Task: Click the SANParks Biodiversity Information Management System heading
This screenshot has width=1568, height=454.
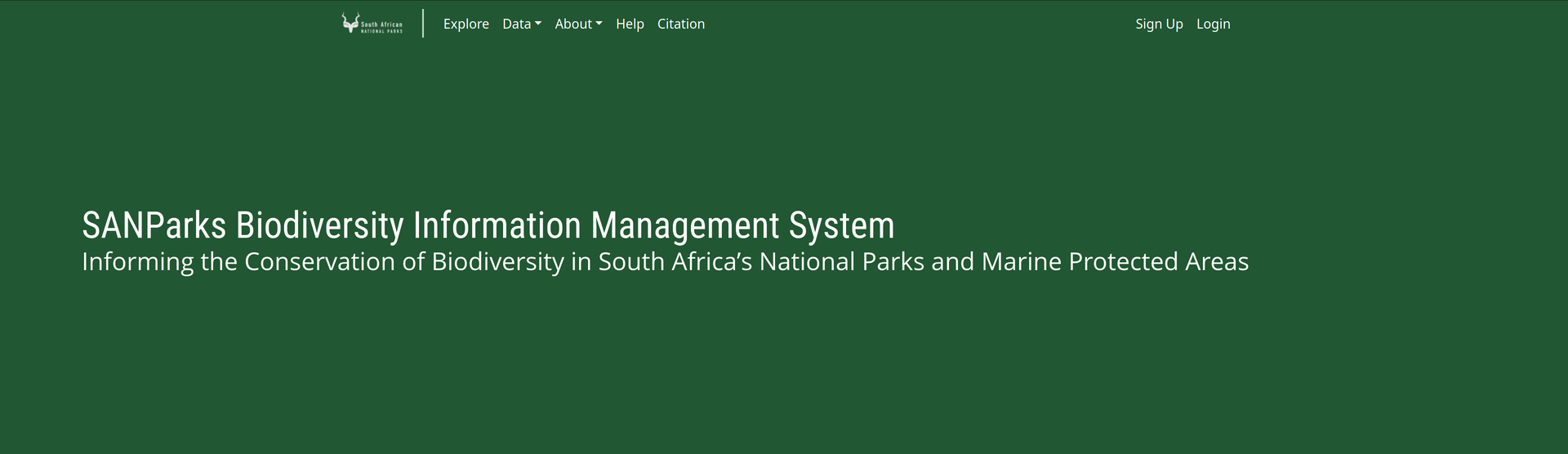Action: pyautogui.click(x=488, y=225)
